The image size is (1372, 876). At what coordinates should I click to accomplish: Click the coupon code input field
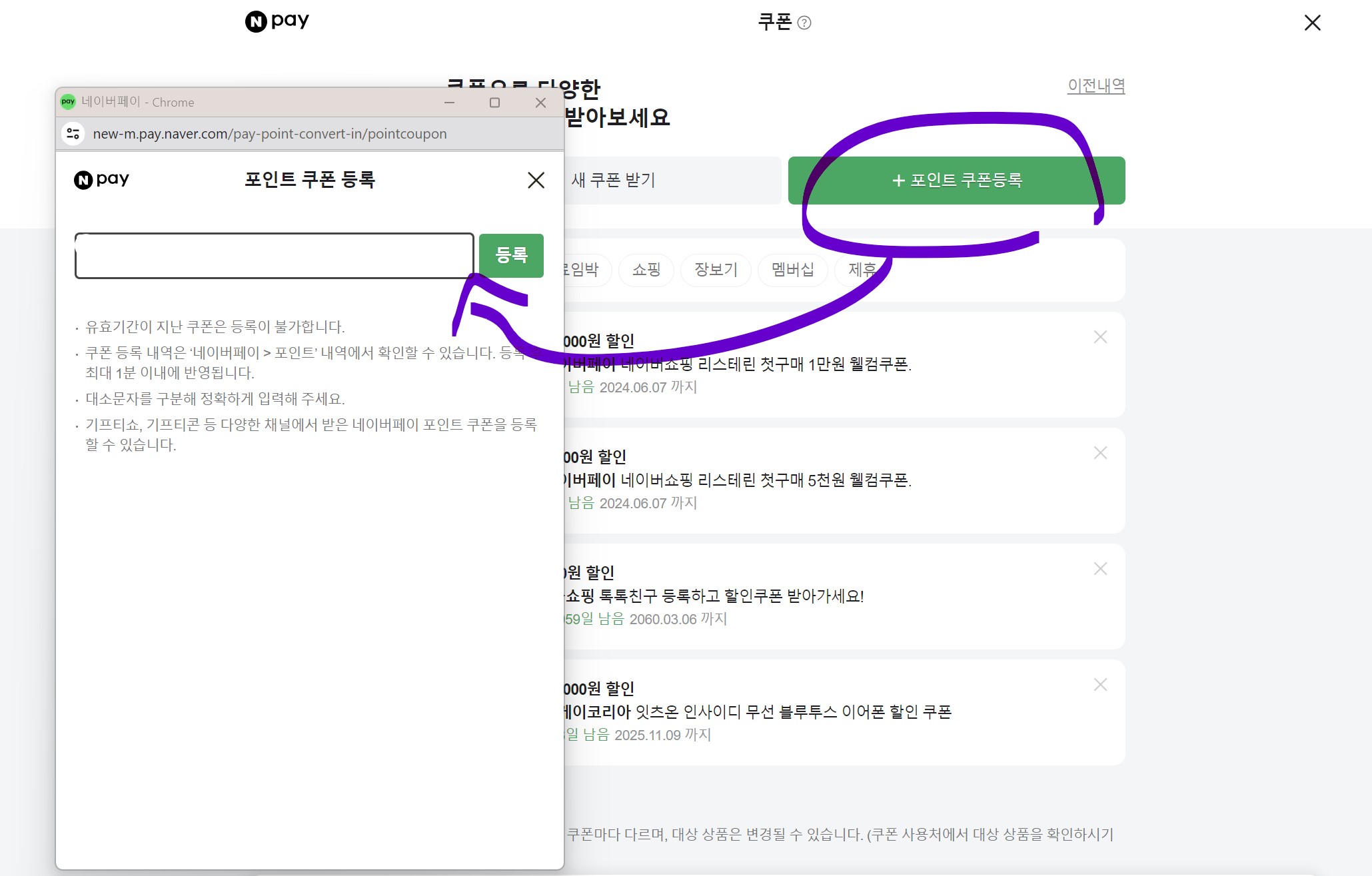click(x=274, y=256)
